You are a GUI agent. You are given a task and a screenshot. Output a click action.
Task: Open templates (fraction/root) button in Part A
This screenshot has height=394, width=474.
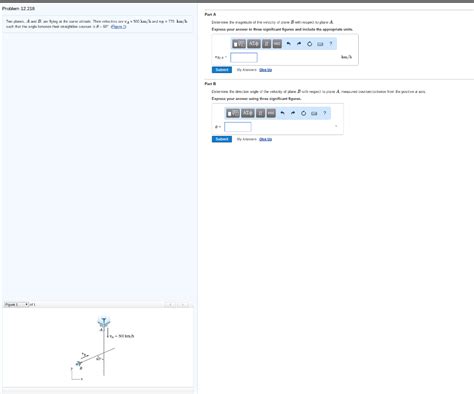(x=239, y=44)
